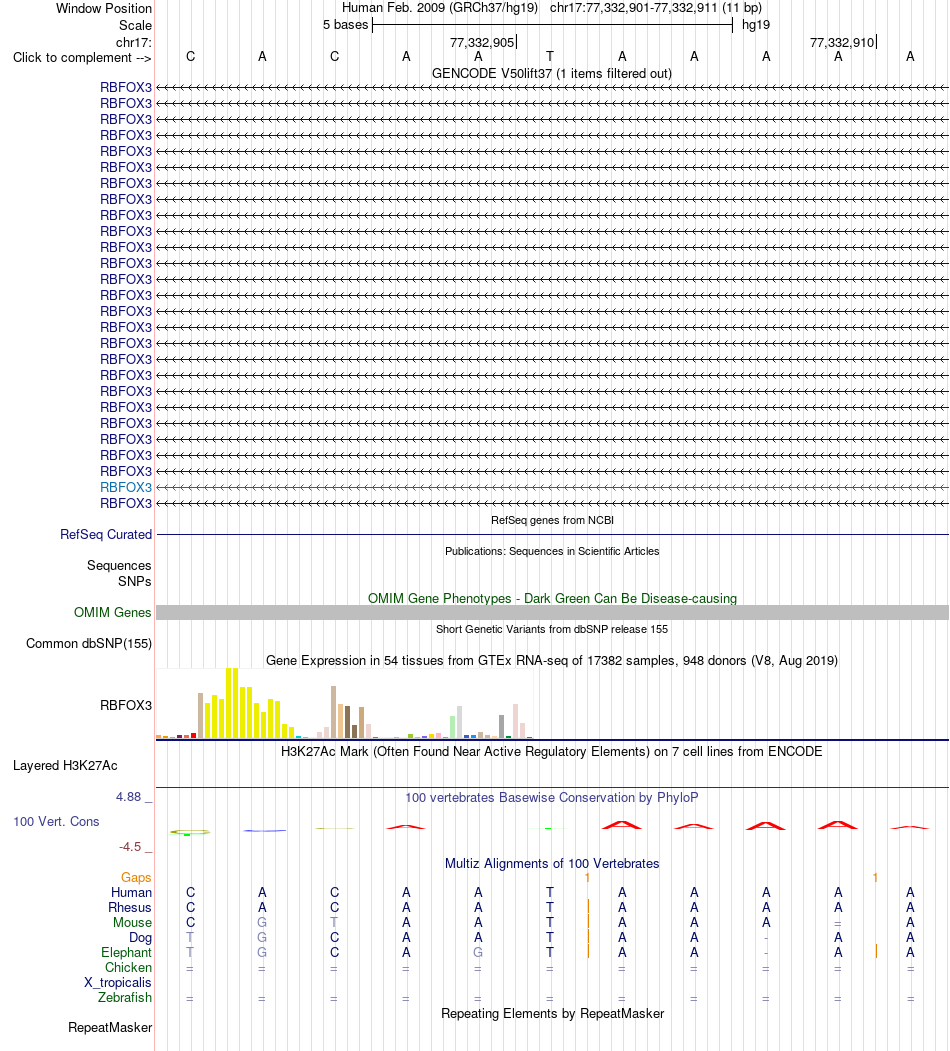950x1051 pixels.
Task: Open the GTEx Gene Expression track title
Action: [x=552, y=661]
